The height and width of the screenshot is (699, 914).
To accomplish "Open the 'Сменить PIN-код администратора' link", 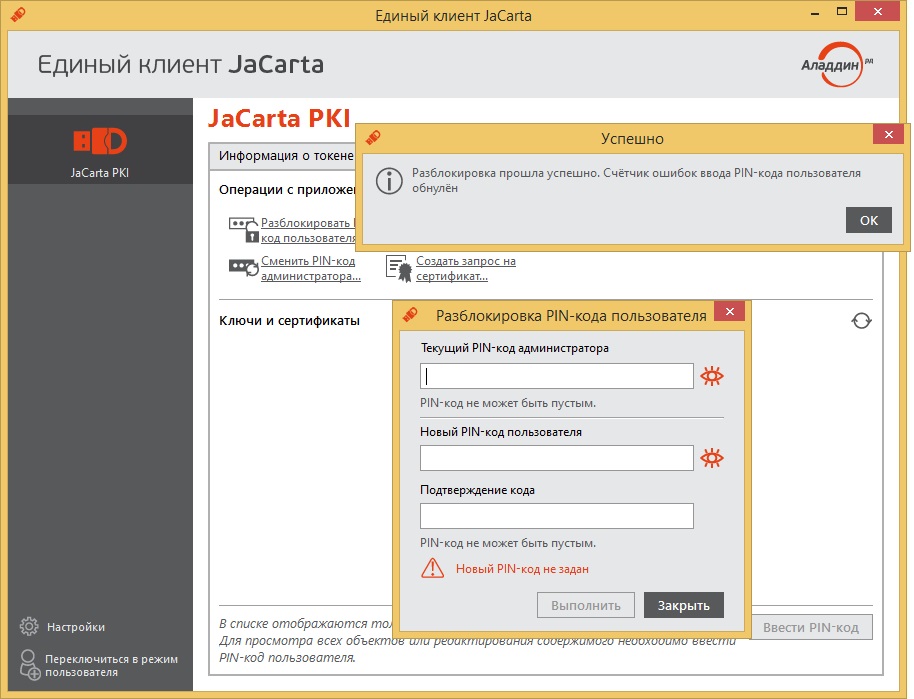I will (310, 268).
